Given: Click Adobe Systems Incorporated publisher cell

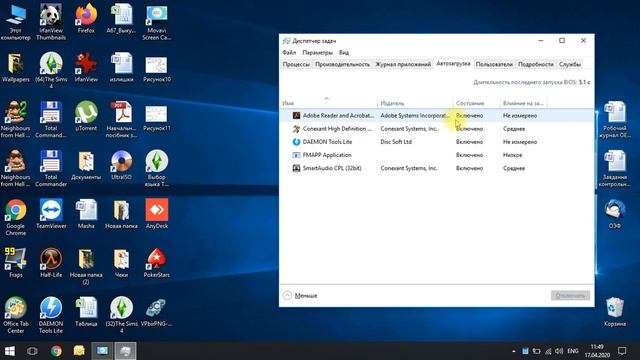Looking at the screenshot, I should click(x=415, y=116).
